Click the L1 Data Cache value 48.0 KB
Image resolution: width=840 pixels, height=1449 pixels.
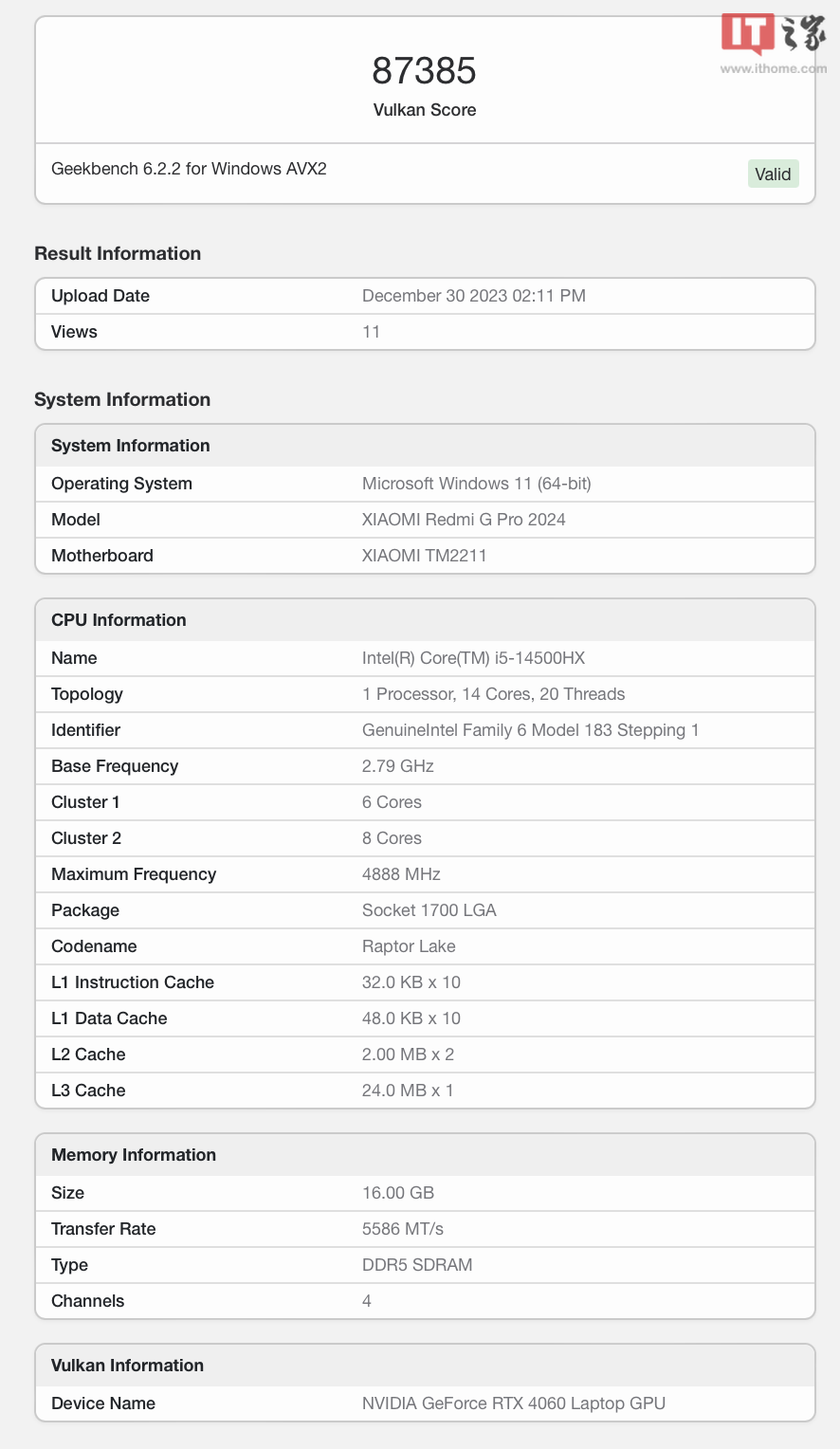point(411,1018)
